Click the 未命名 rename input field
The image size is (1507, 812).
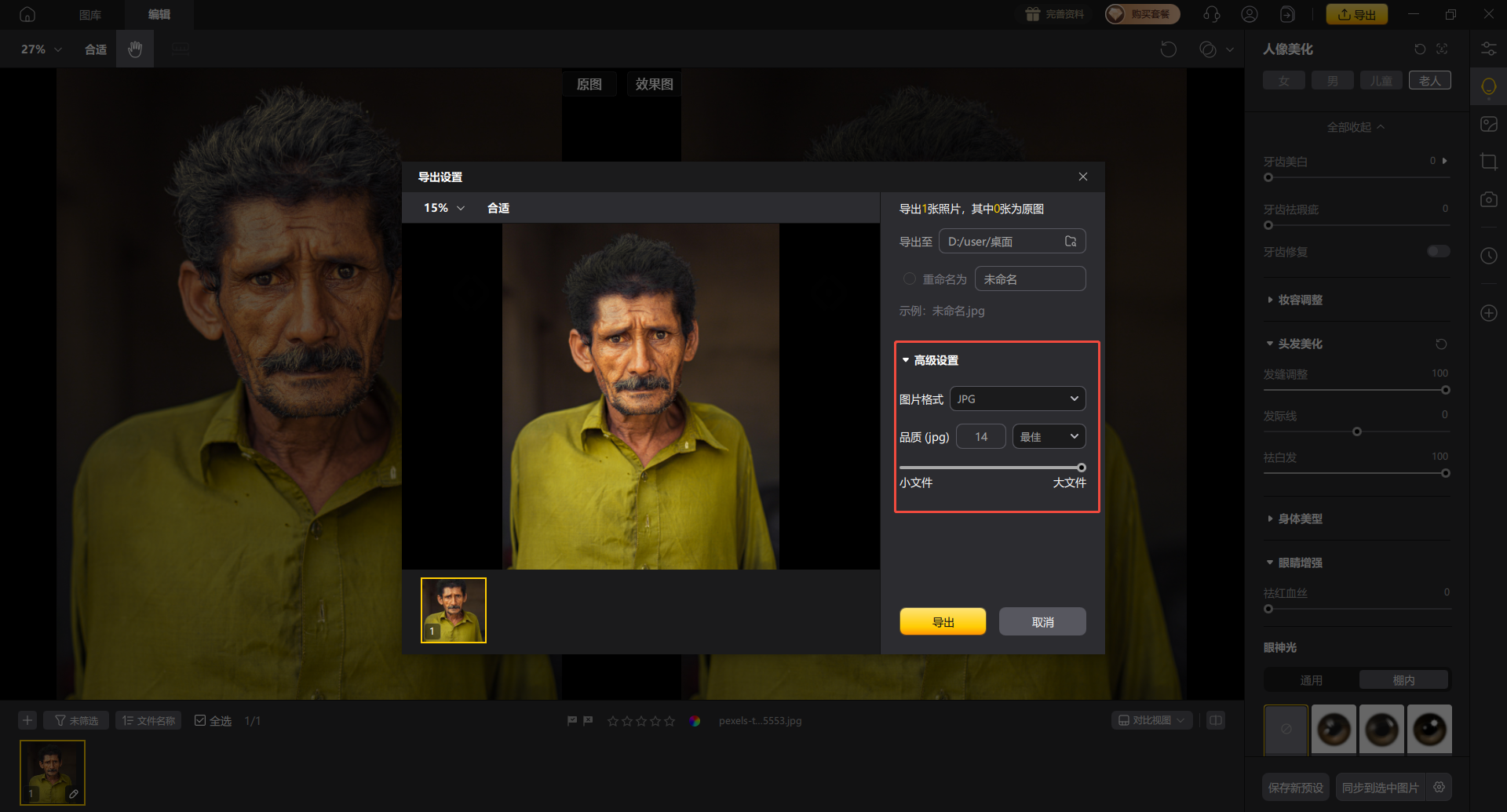pyautogui.click(x=1030, y=279)
